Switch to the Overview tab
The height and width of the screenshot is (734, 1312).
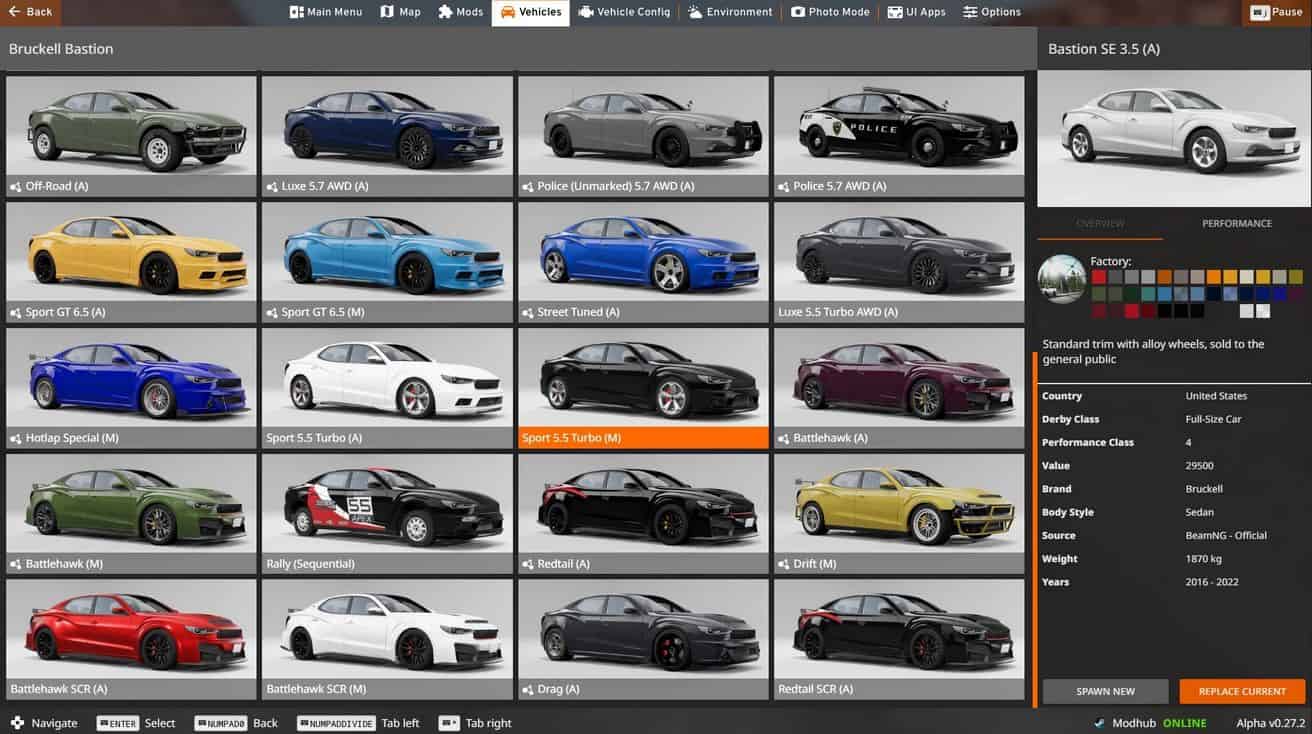click(1100, 224)
